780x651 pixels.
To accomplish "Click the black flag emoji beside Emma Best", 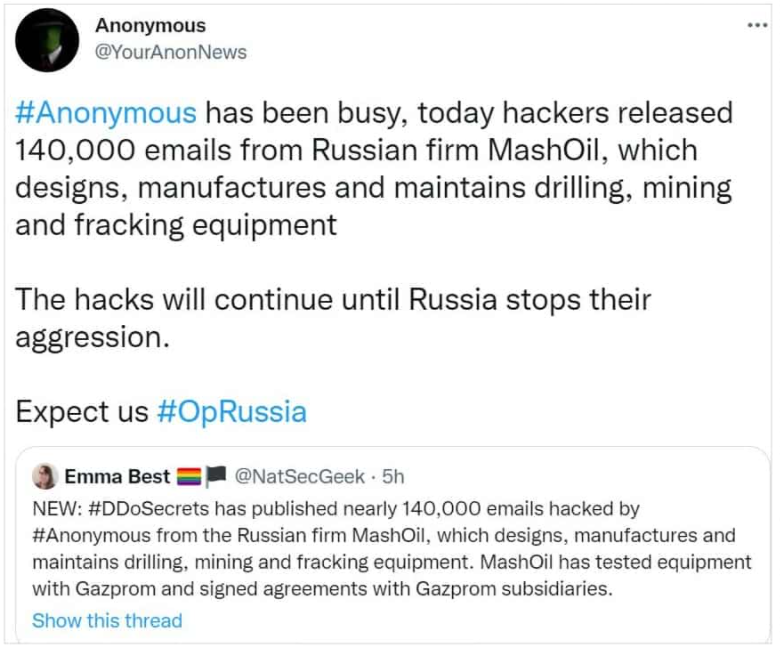I will tap(215, 477).
